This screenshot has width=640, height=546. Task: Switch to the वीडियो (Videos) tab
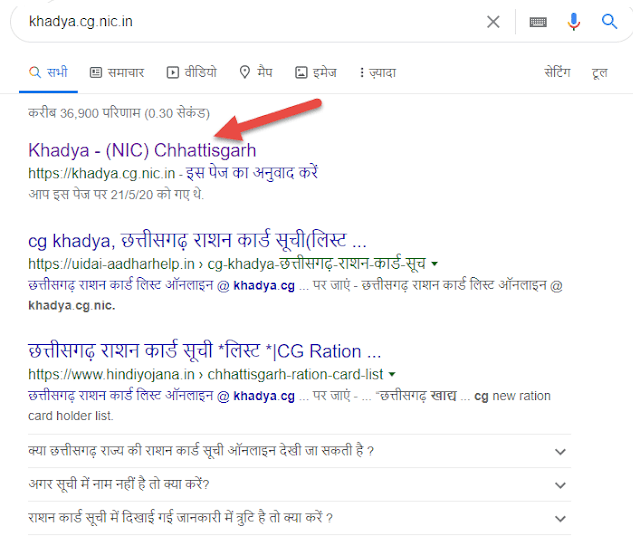[193, 73]
